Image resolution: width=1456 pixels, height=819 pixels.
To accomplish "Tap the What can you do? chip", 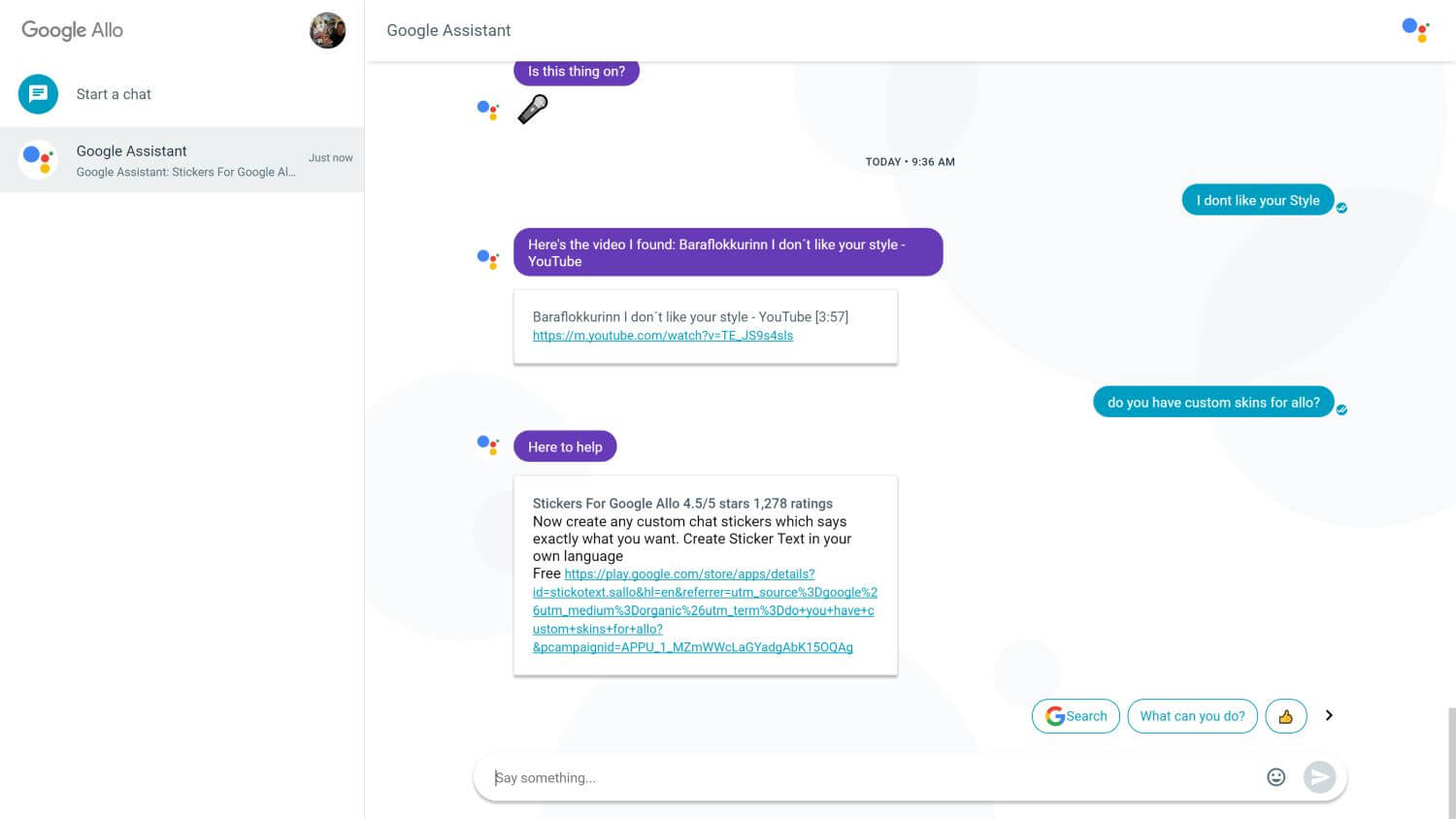I will point(1192,716).
